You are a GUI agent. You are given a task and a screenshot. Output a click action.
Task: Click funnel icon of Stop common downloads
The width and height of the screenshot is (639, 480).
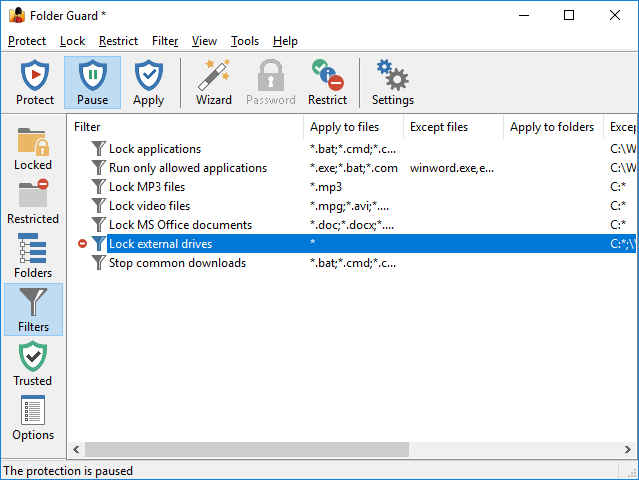pos(99,262)
